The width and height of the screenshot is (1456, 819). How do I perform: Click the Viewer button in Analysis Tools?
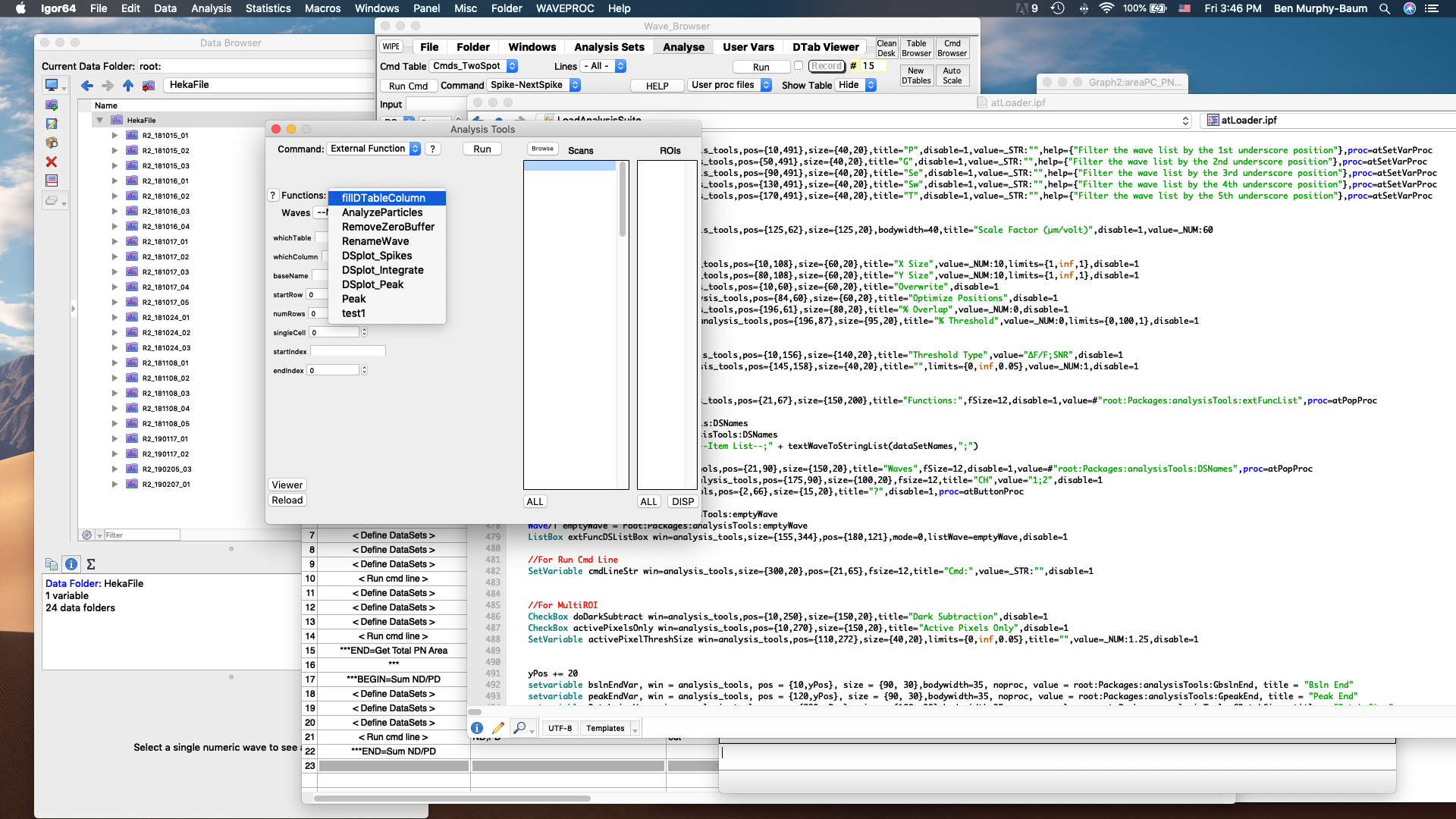pyautogui.click(x=287, y=485)
